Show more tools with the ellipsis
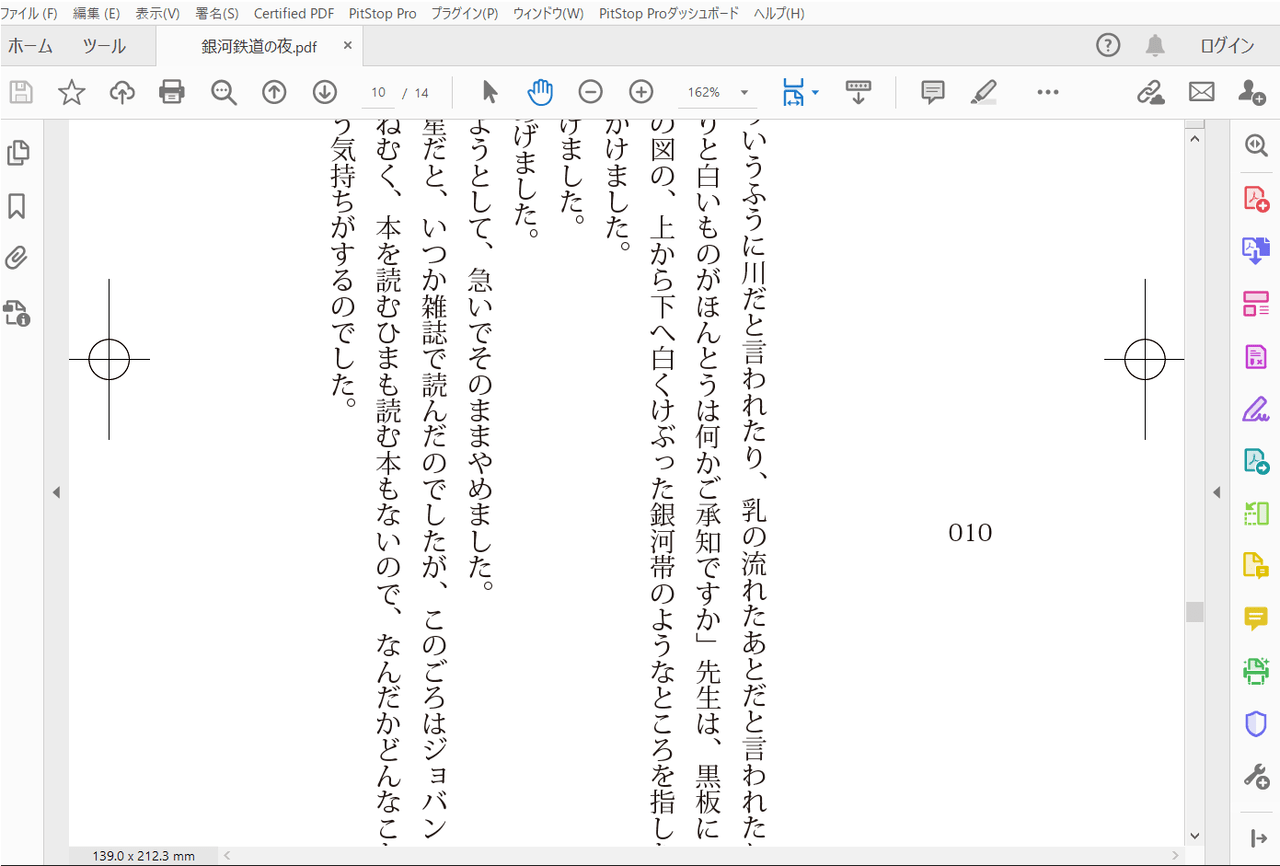This screenshot has height=866, width=1280. [1047, 92]
